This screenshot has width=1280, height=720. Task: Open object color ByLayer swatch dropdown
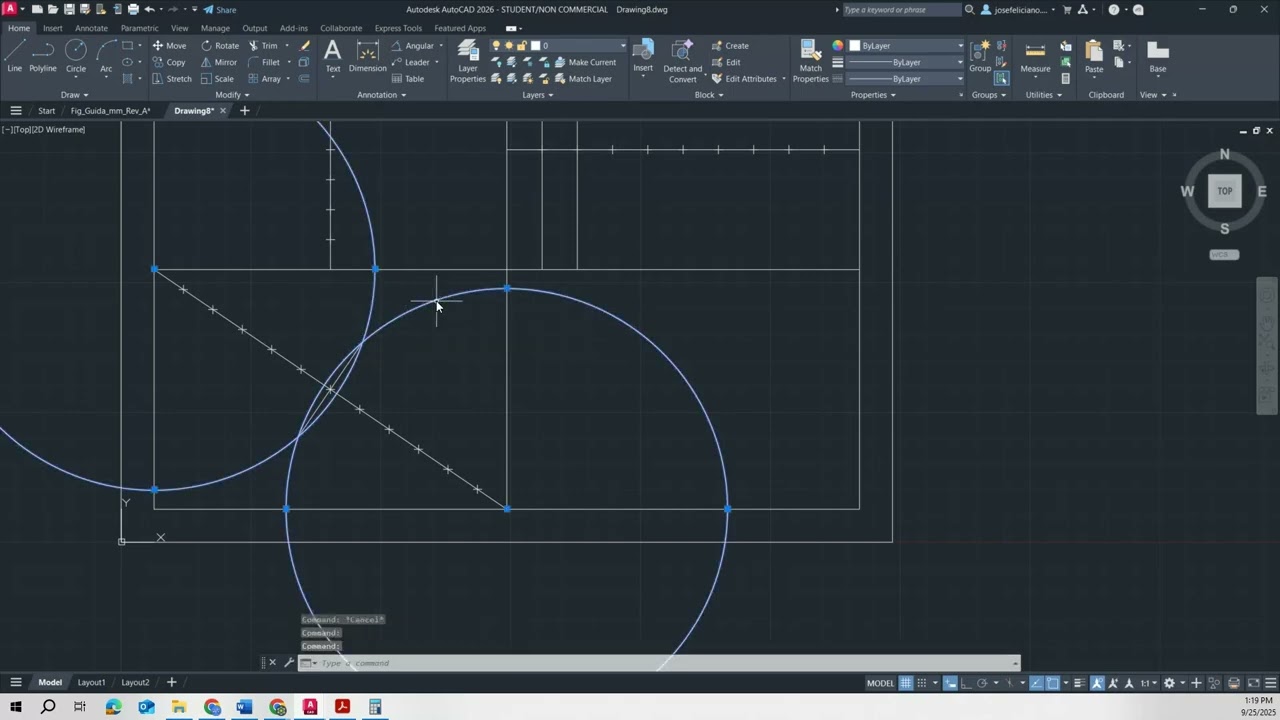pos(906,46)
